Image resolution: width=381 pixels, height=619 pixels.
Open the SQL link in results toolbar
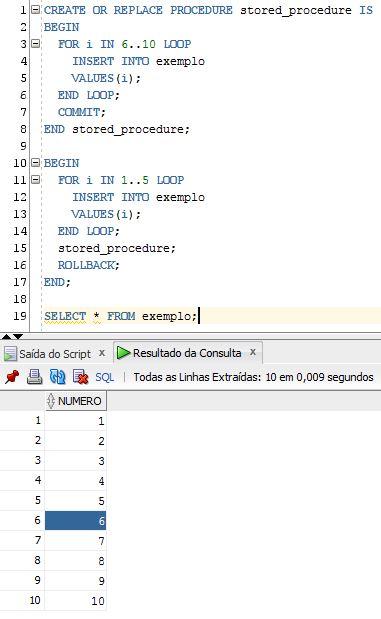105,377
